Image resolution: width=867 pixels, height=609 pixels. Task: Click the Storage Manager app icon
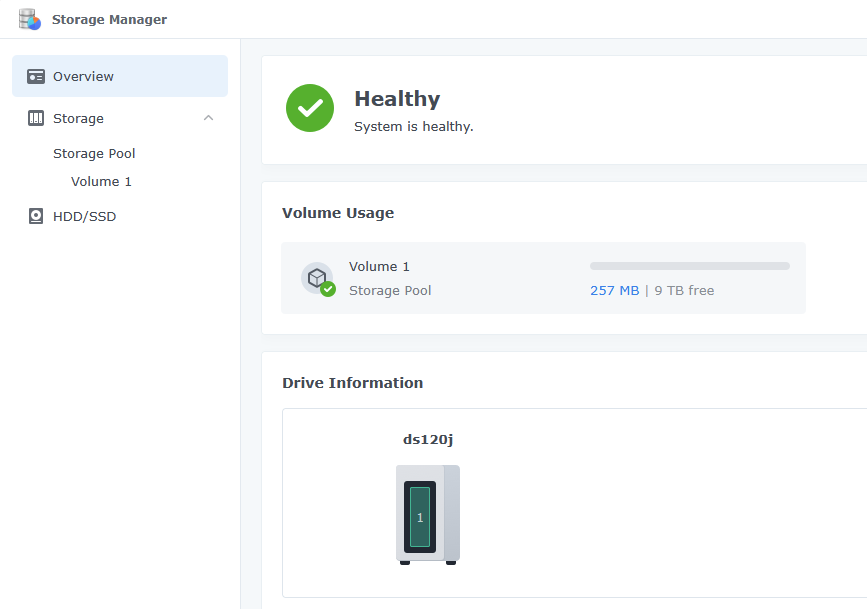coord(29,19)
